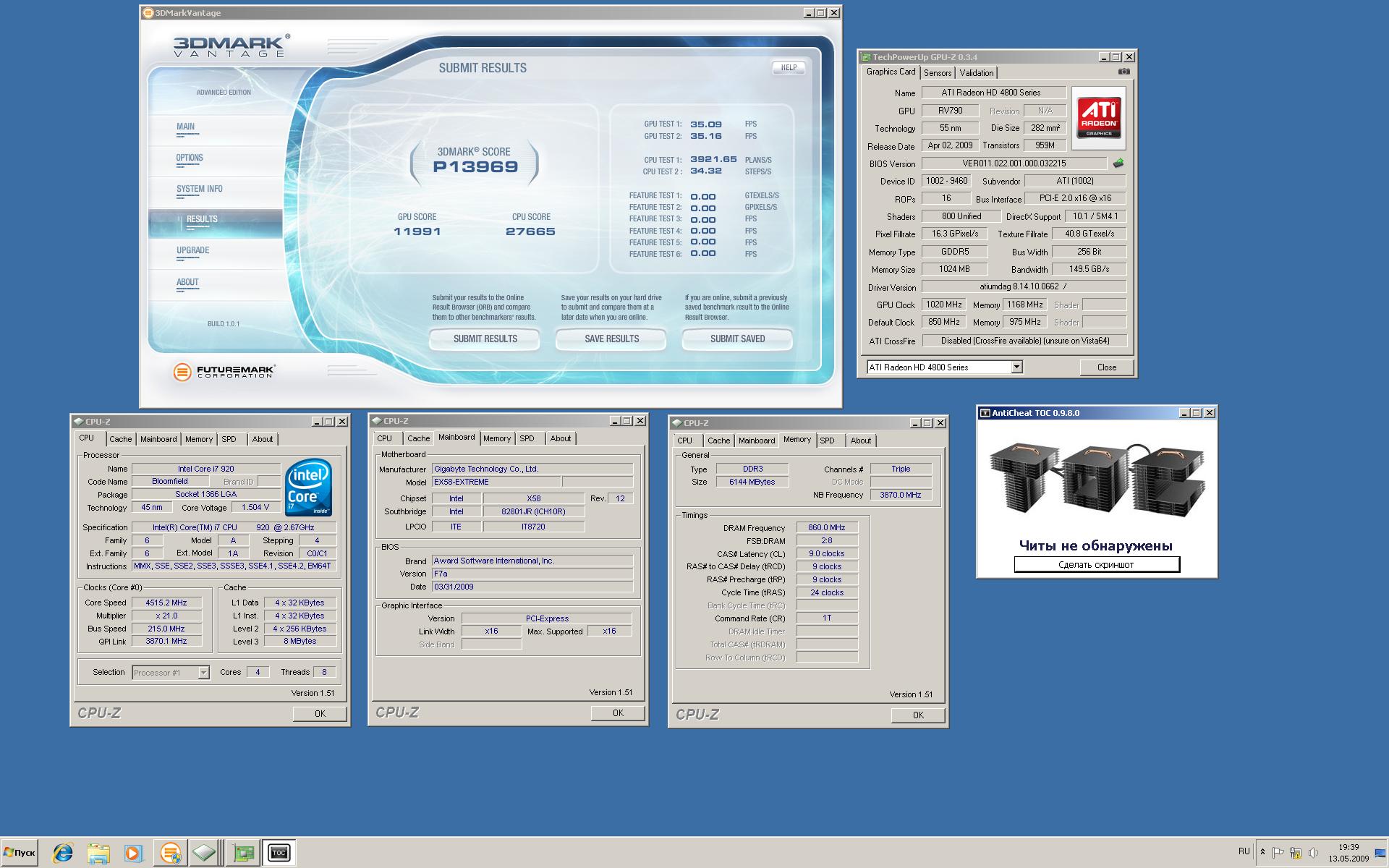Open Action Center flag tray icon
Screen dimensions: 1389x868
[1278, 852]
